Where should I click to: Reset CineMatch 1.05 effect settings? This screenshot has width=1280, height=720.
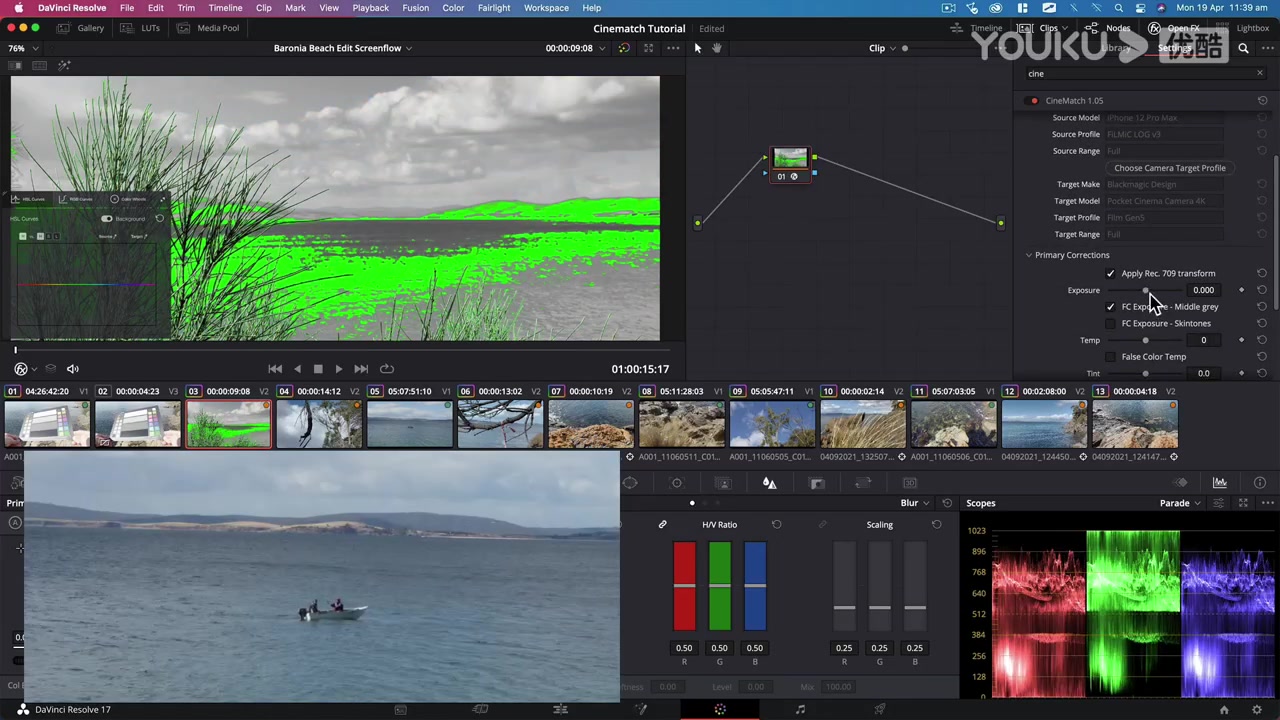[x=1262, y=100]
